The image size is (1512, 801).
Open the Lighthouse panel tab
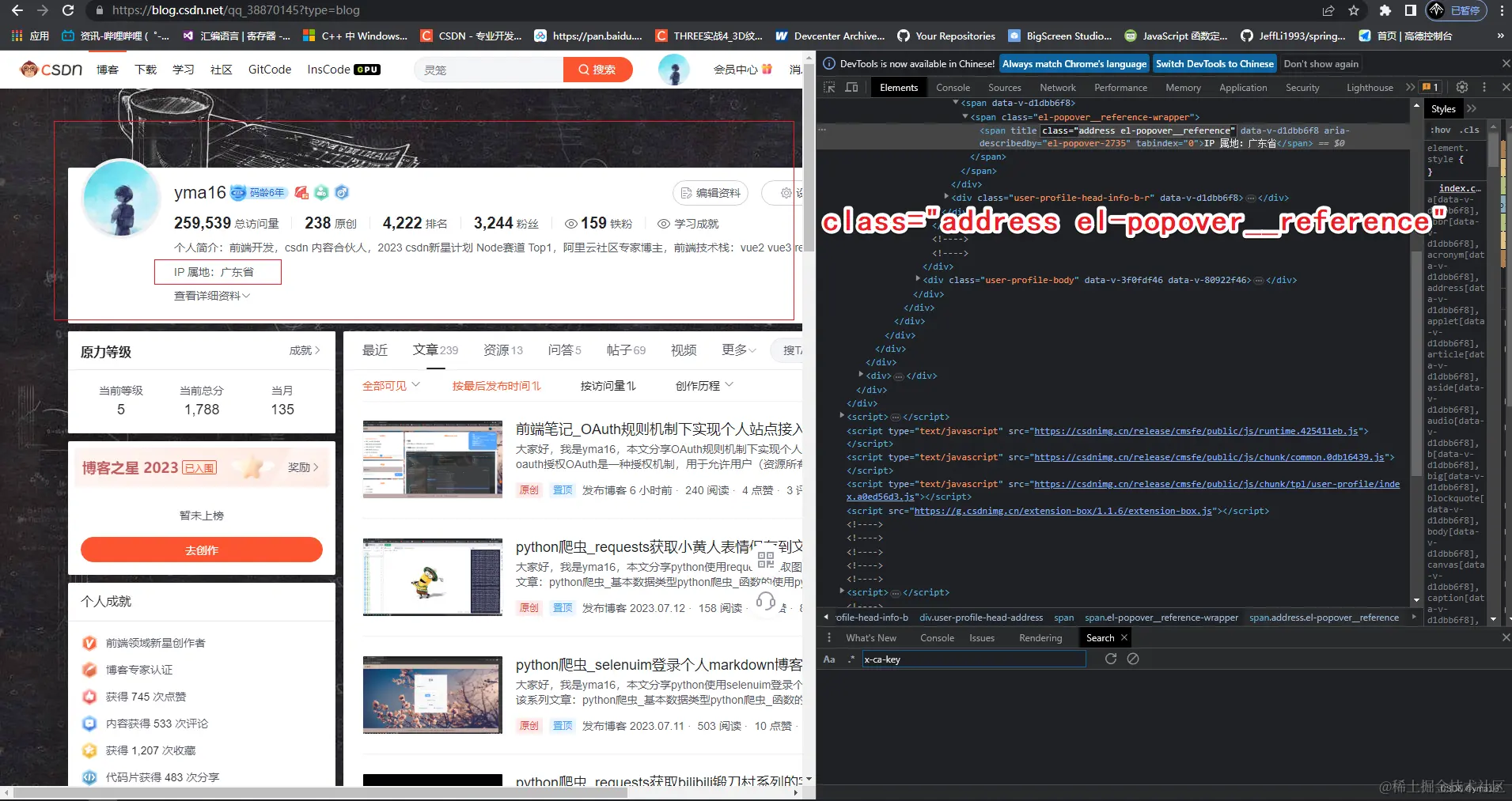tap(1370, 87)
